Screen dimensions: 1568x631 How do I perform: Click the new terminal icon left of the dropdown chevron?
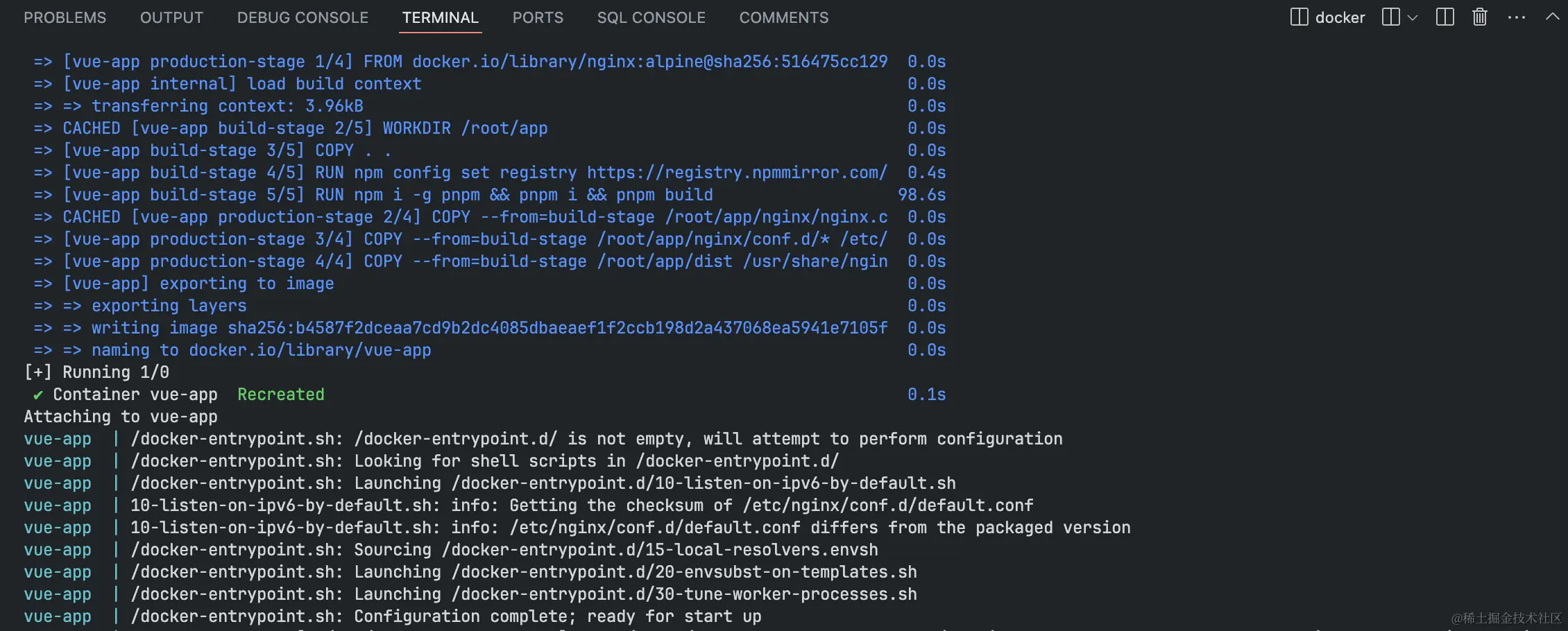[x=1390, y=17]
